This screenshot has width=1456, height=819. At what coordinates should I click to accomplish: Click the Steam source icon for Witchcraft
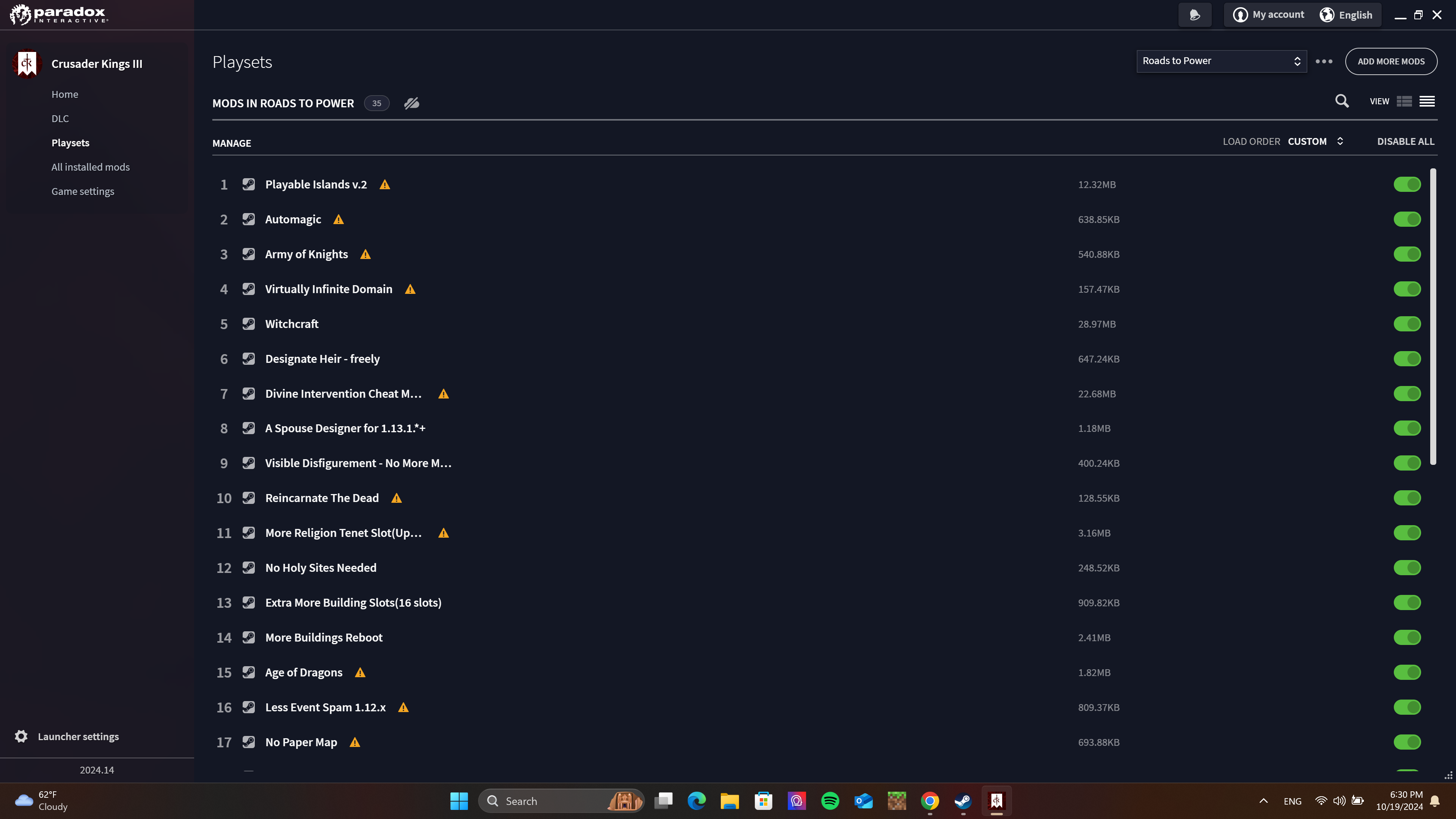point(249,324)
